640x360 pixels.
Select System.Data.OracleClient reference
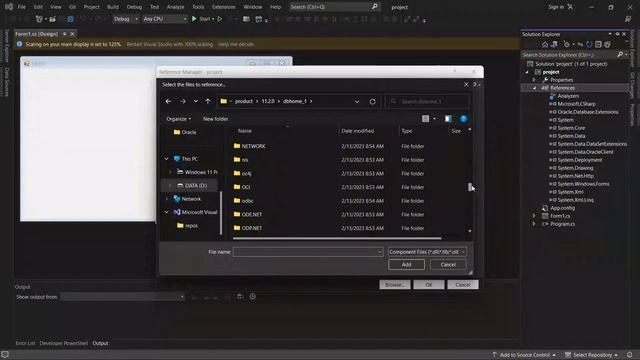[x=585, y=152]
